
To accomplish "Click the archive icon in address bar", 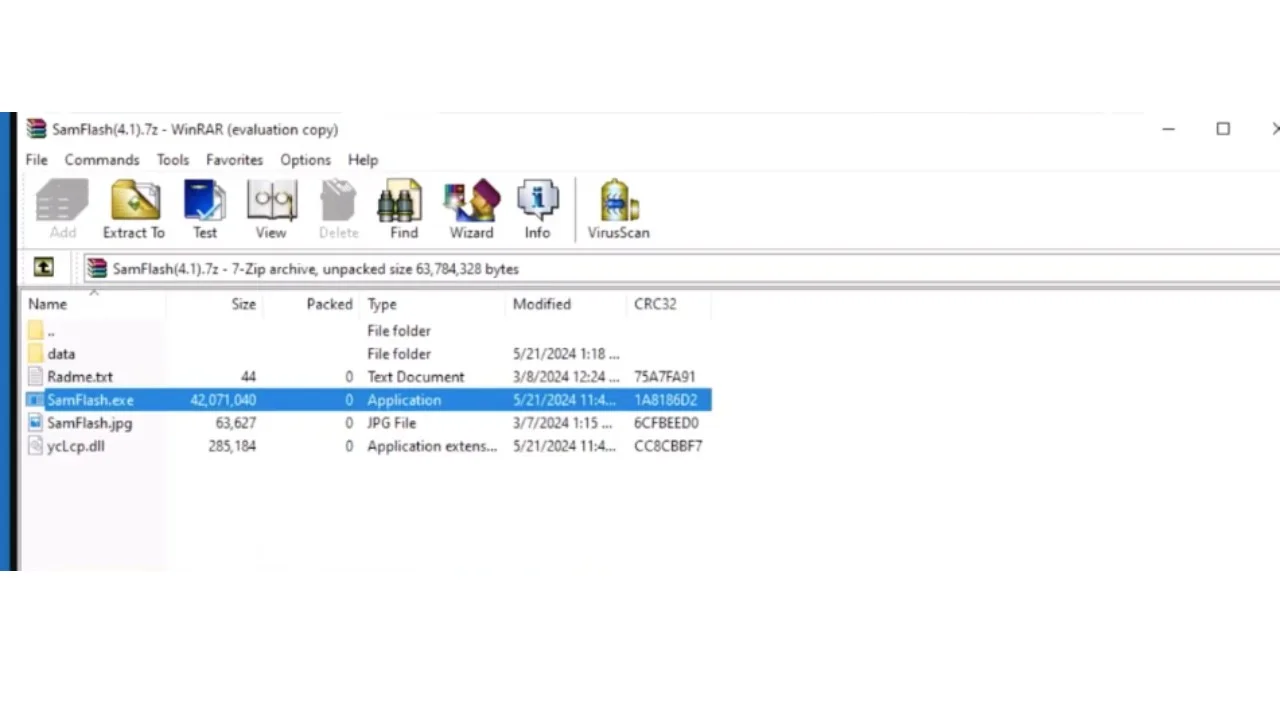I will point(97,268).
